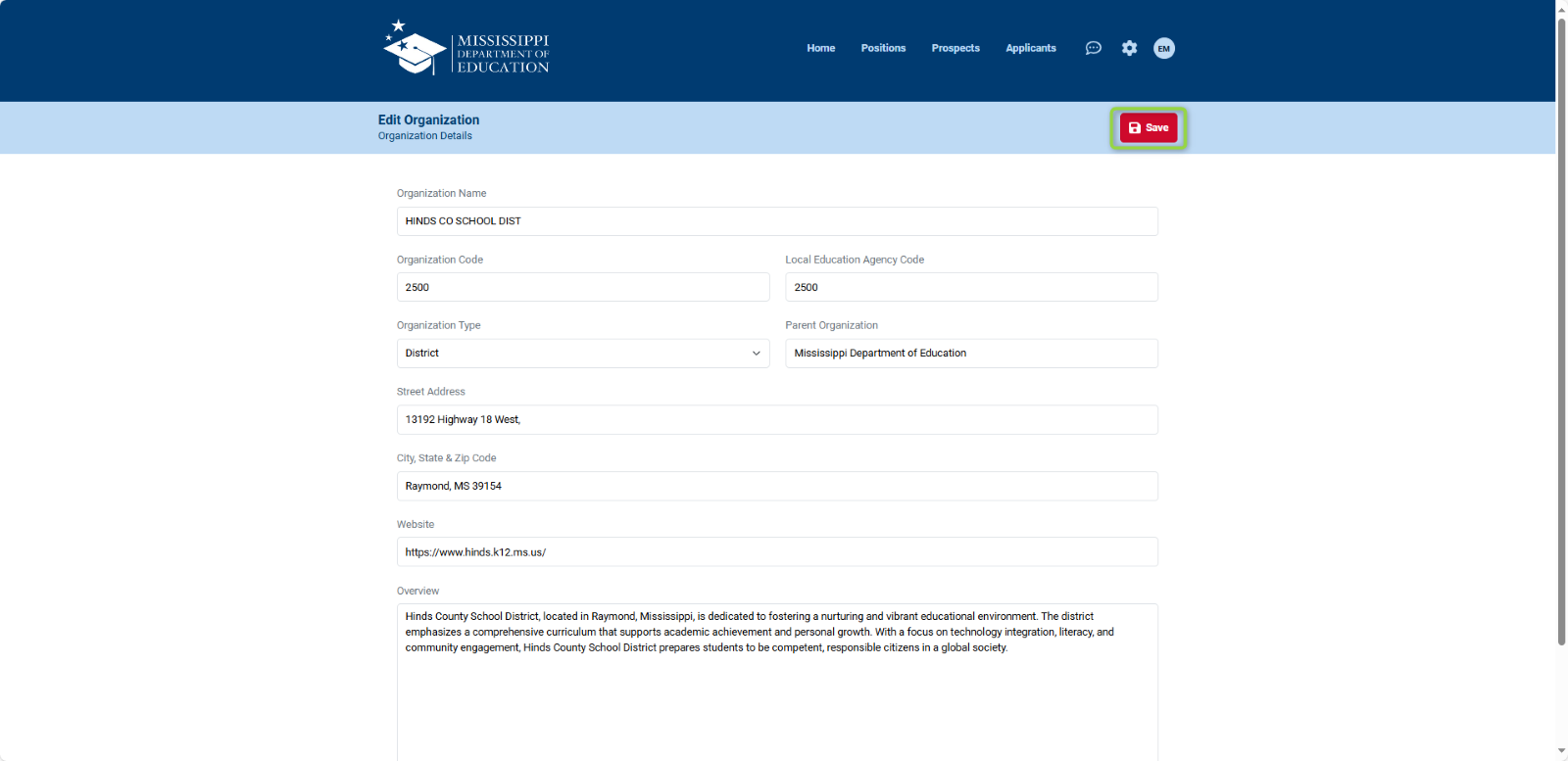Click the Mississippi Department of Education logo
Viewport: 1568px width, 761px height.
coord(466,48)
